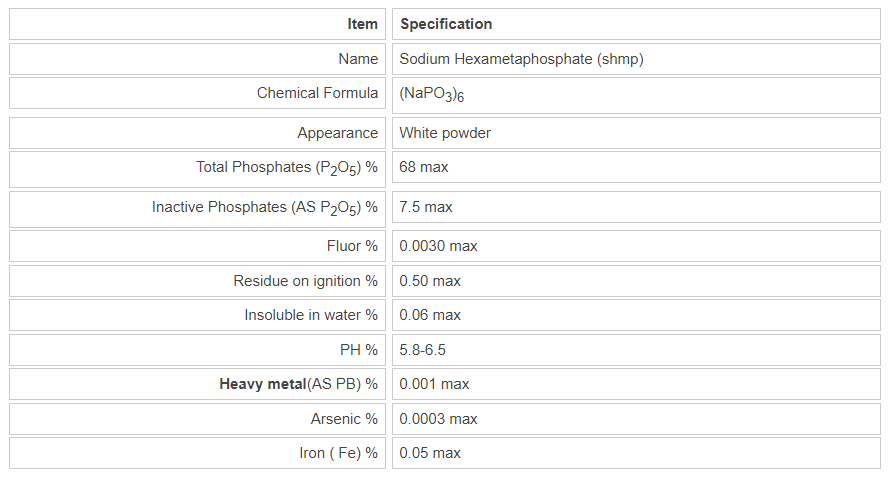Click the "Total Phosphates (P2O5) %" label
The height and width of the screenshot is (479, 889).
click(x=287, y=168)
